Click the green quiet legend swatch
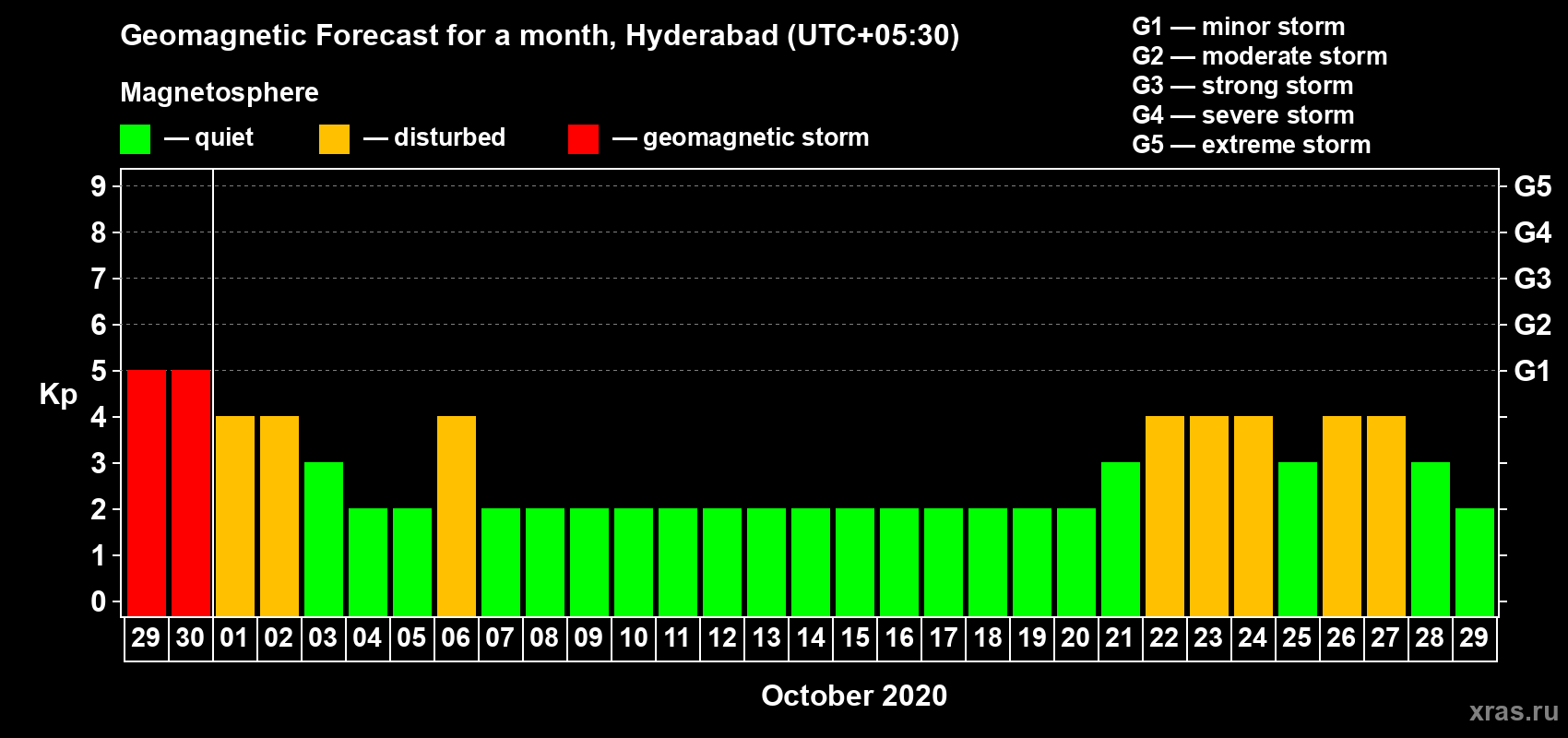Image resolution: width=1568 pixels, height=738 pixels. click(x=135, y=139)
